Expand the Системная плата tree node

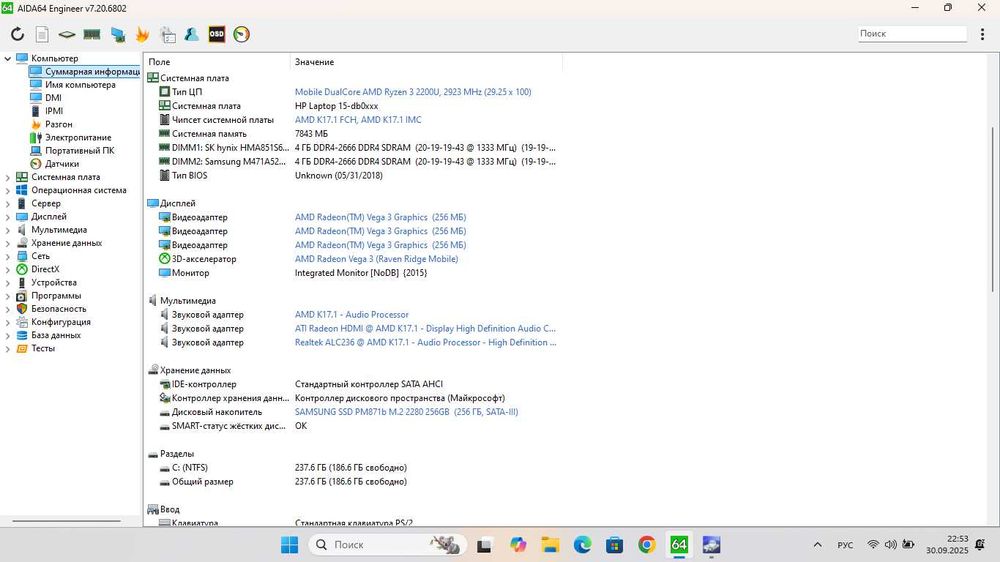click(x=8, y=177)
